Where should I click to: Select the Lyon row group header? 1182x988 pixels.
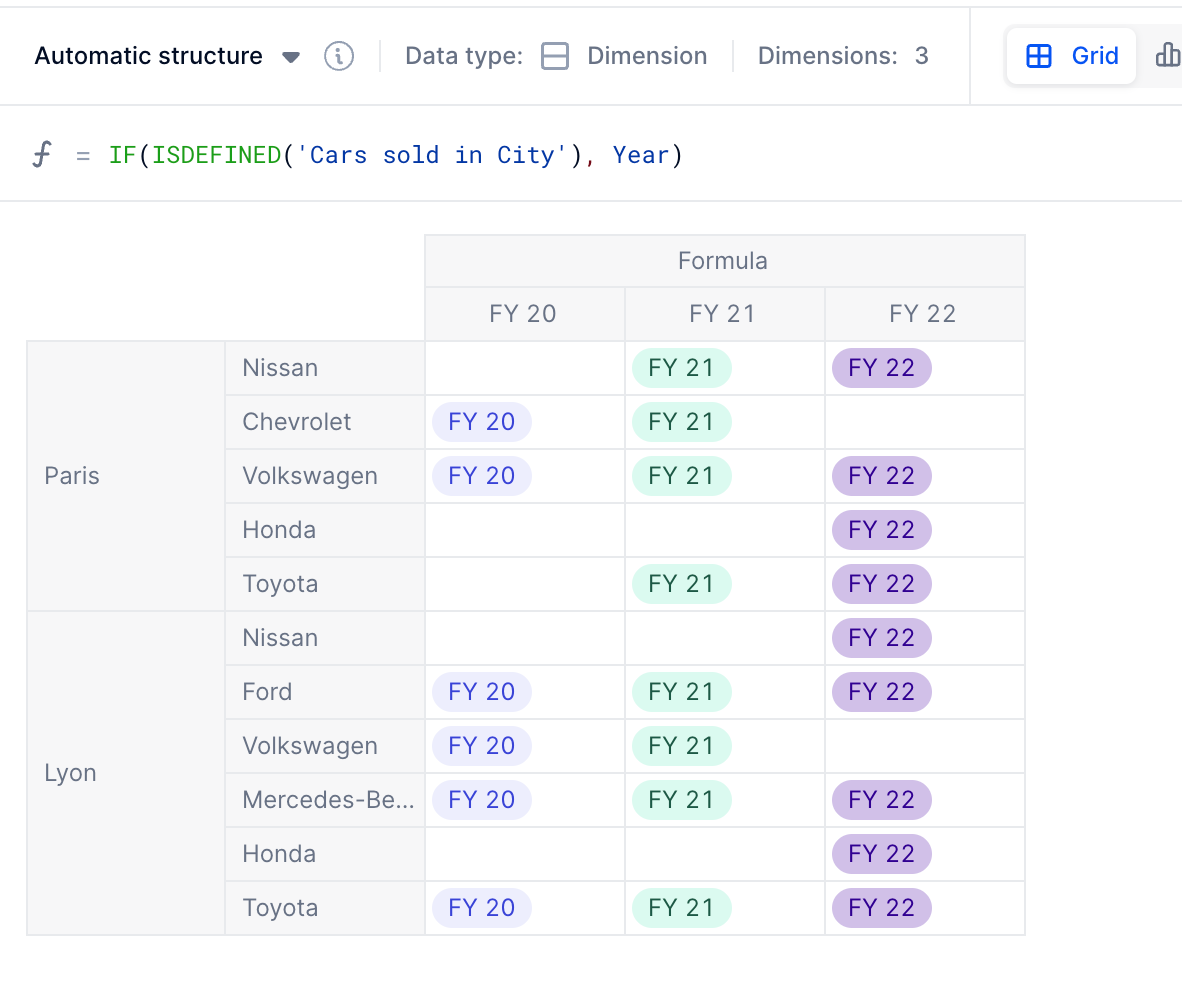point(126,772)
